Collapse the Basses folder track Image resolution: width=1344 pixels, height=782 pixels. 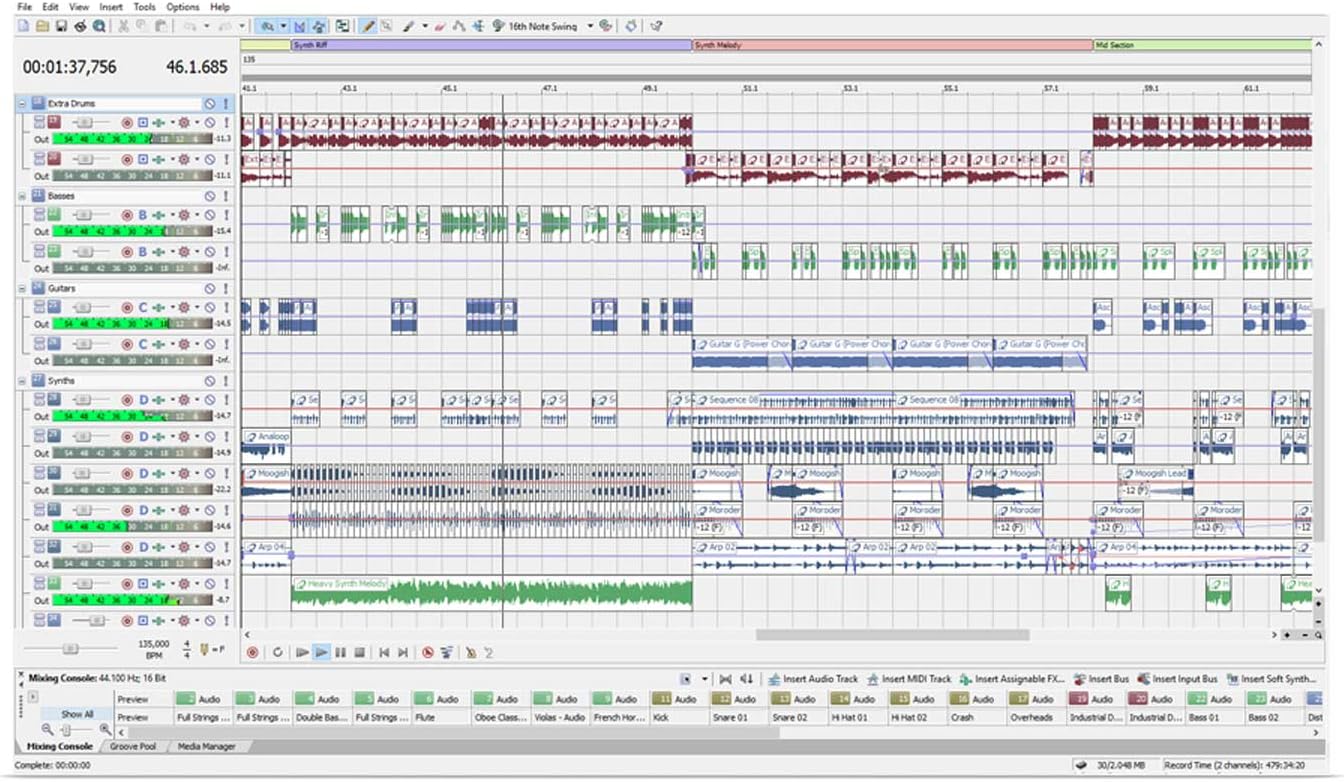(x=21, y=195)
